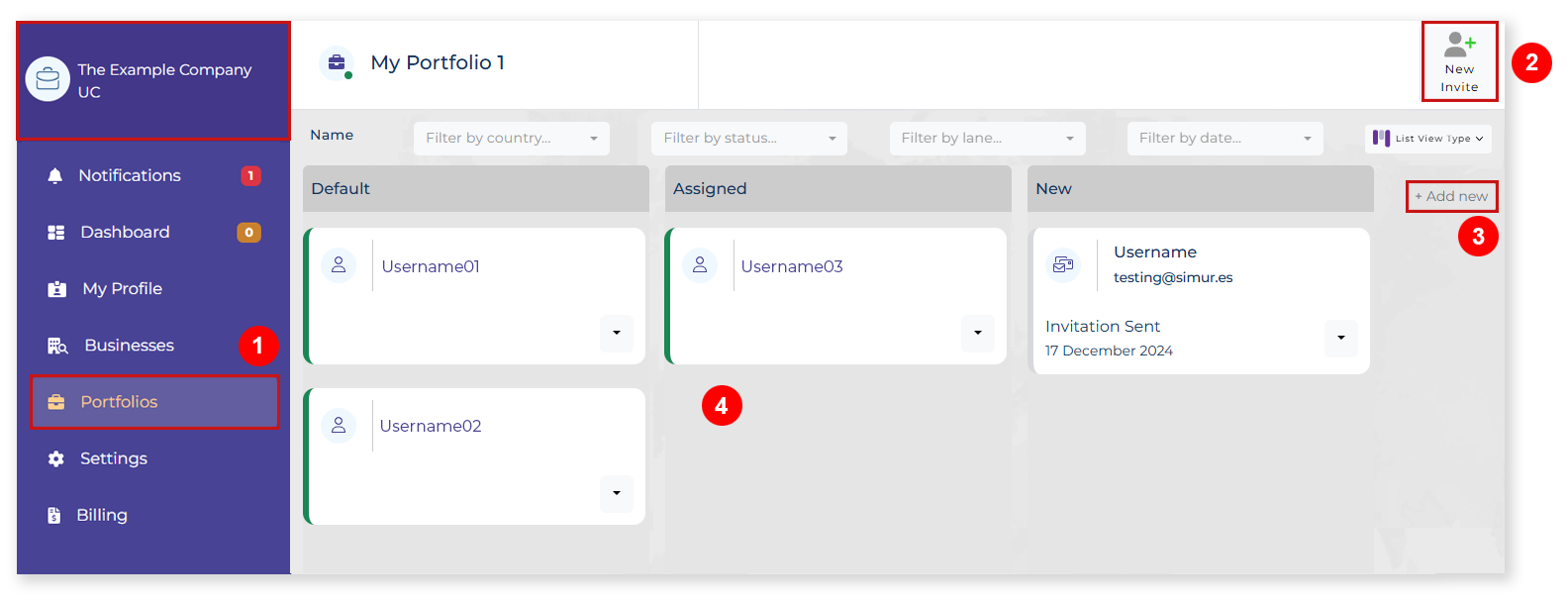The height and width of the screenshot is (604, 1568).
Task: Click the Dashboard grid icon
Action: [56, 232]
